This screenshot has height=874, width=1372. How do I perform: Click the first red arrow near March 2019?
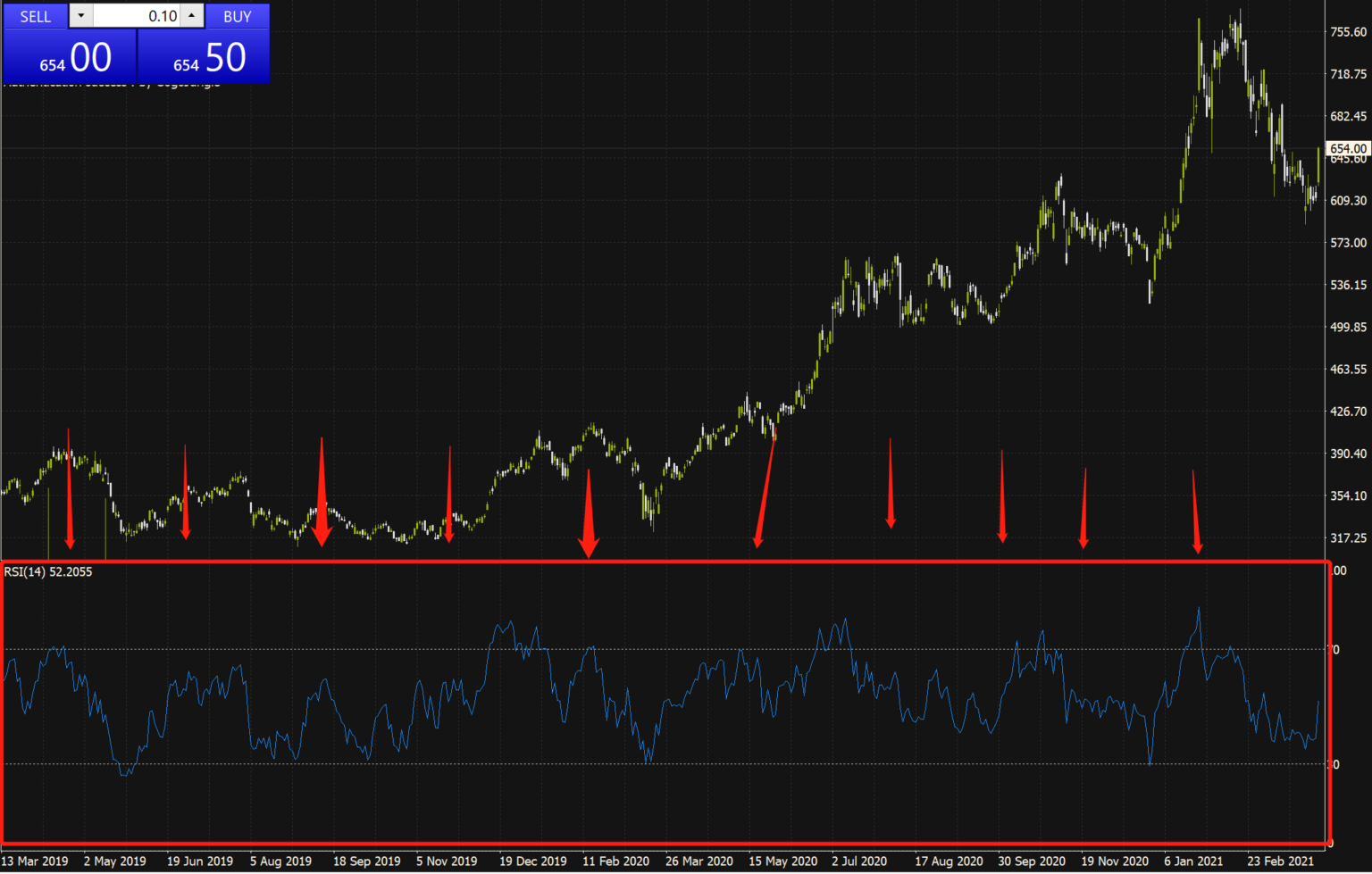70,488
